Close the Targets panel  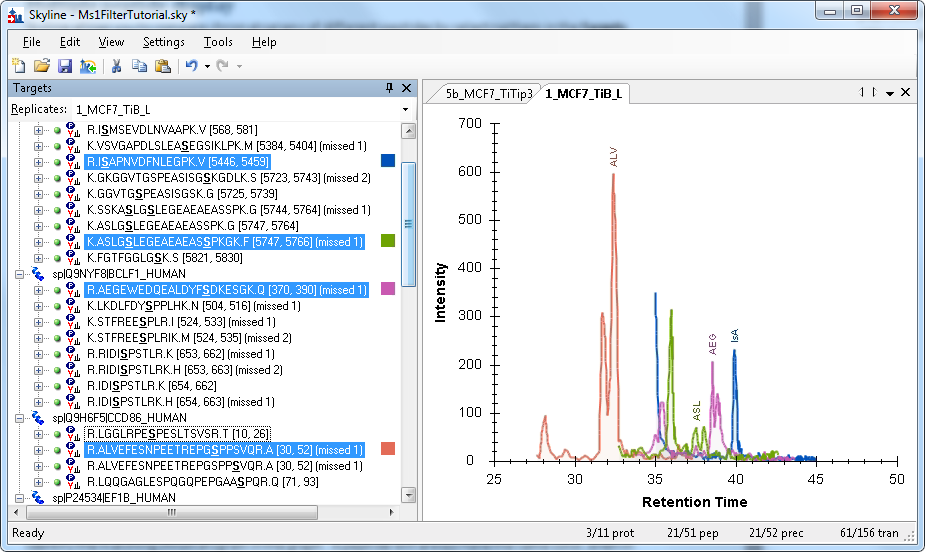point(407,88)
